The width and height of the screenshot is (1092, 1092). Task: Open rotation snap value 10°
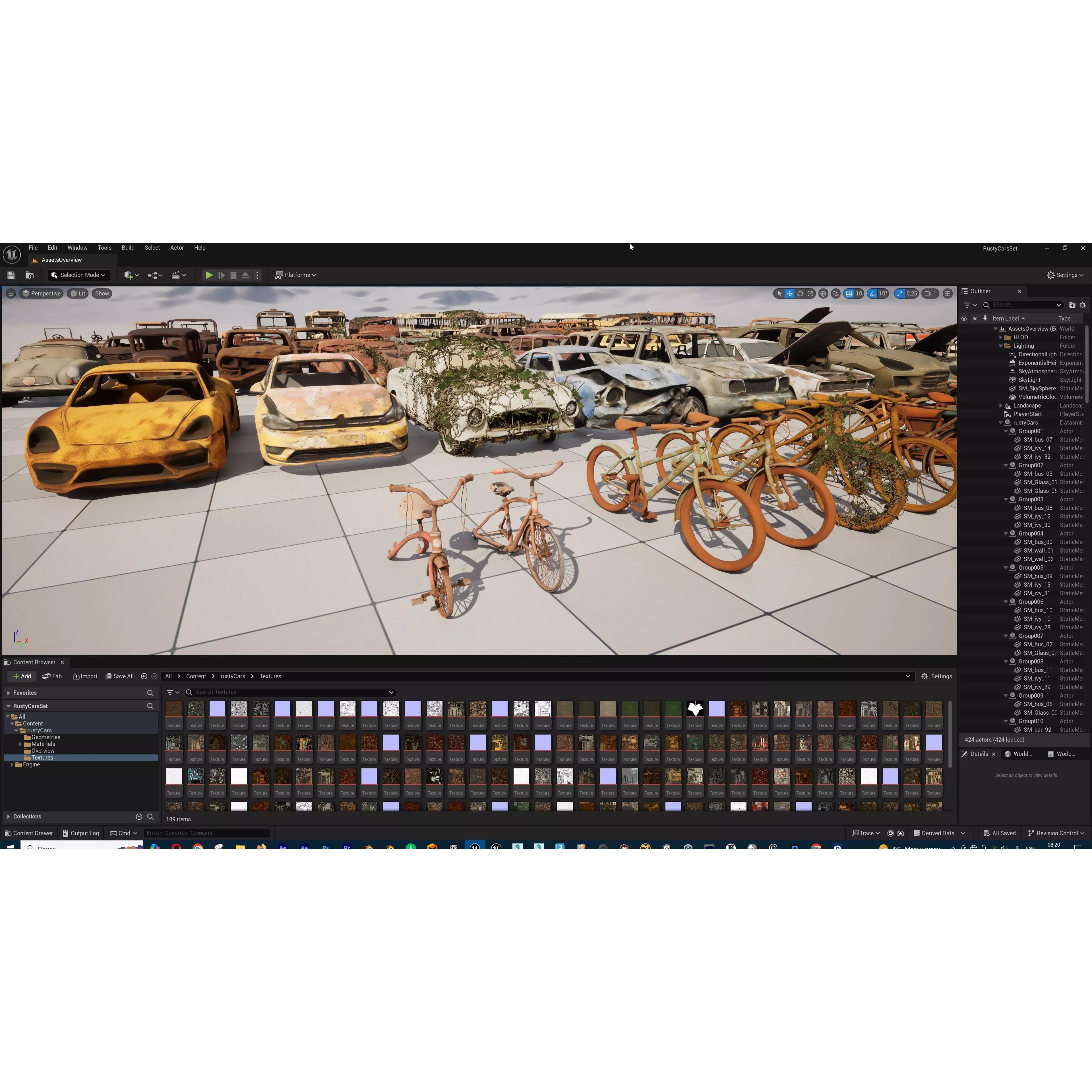coord(884,293)
